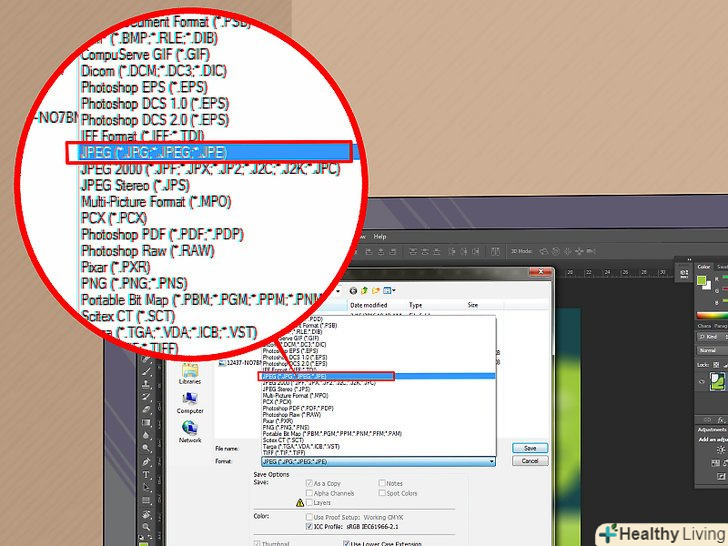This screenshot has width=728, height=546.
Task: Pick a color from spectrum ramp
Action: point(712,315)
